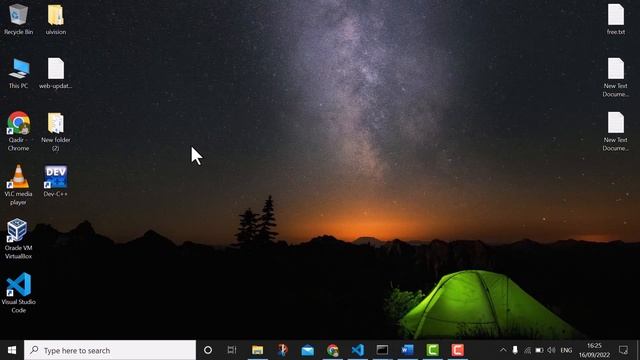
Task: Open the clock and calendar flyout
Action: coord(594,350)
